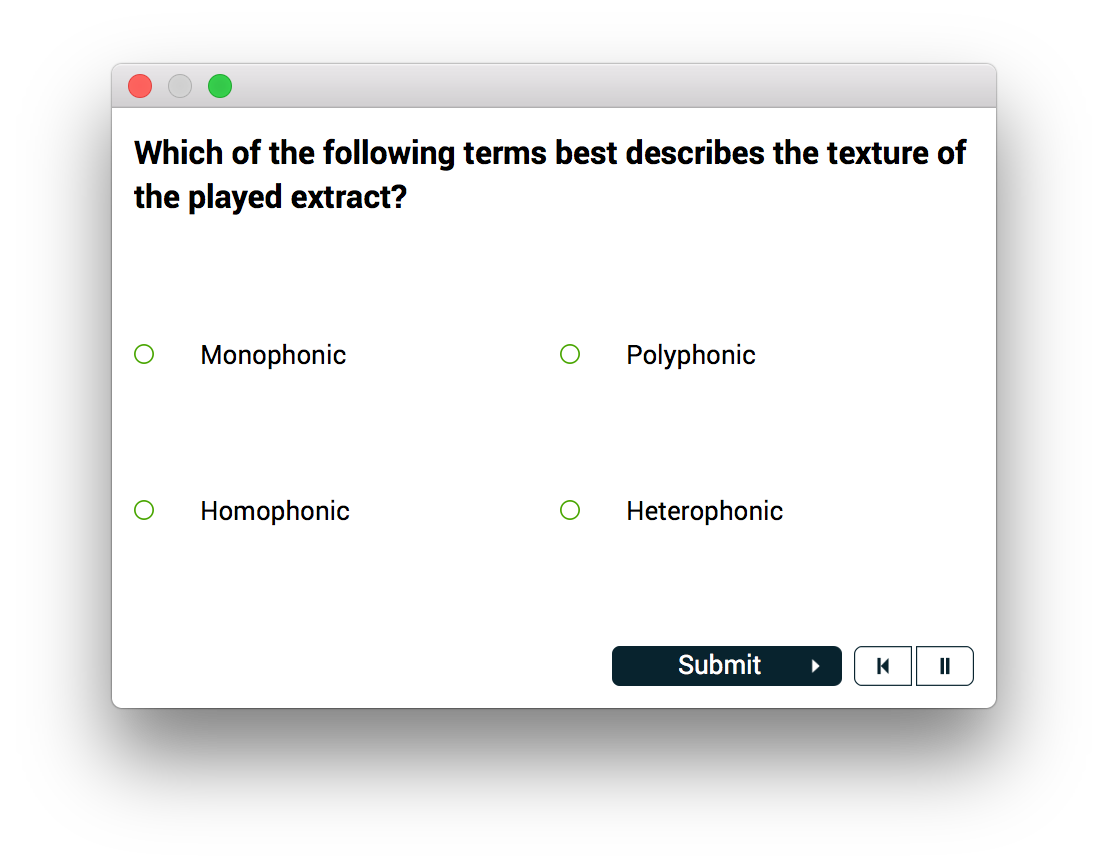
Task: Click the Monophonic answer label
Action: coord(273,355)
